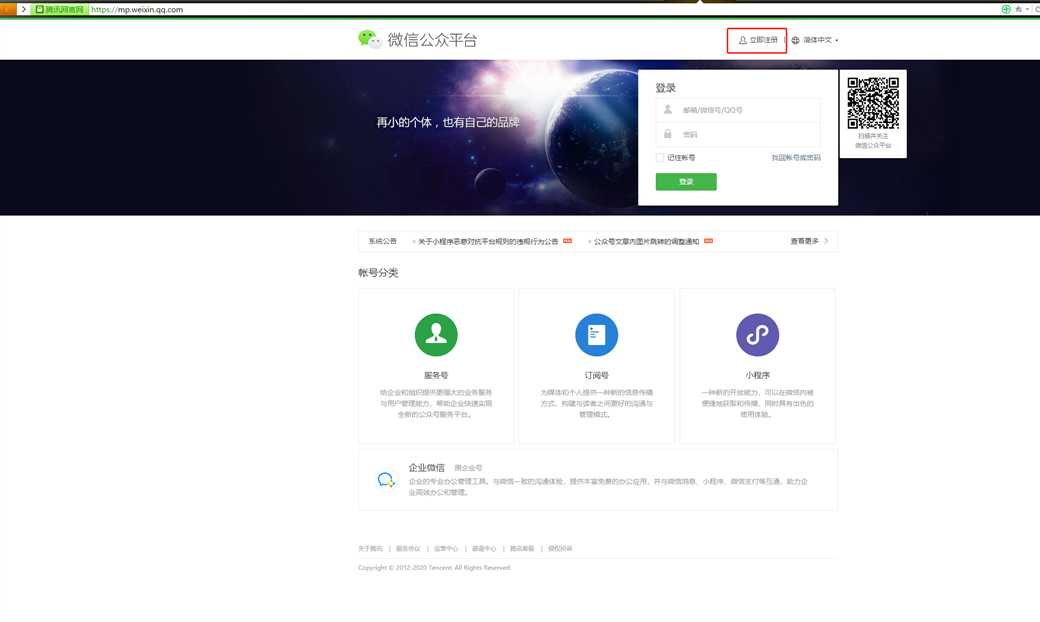The width and height of the screenshot is (1040, 622).
Task: Click the 企业微信 chat bubble icon
Action: click(386, 479)
